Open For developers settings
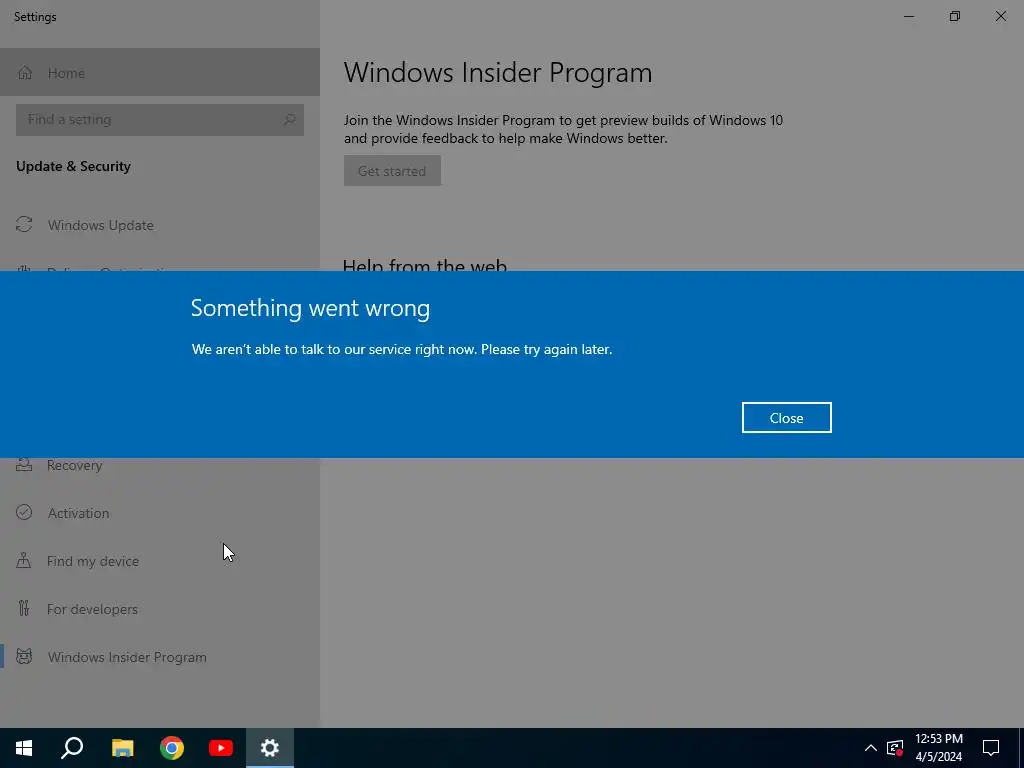 point(160,609)
